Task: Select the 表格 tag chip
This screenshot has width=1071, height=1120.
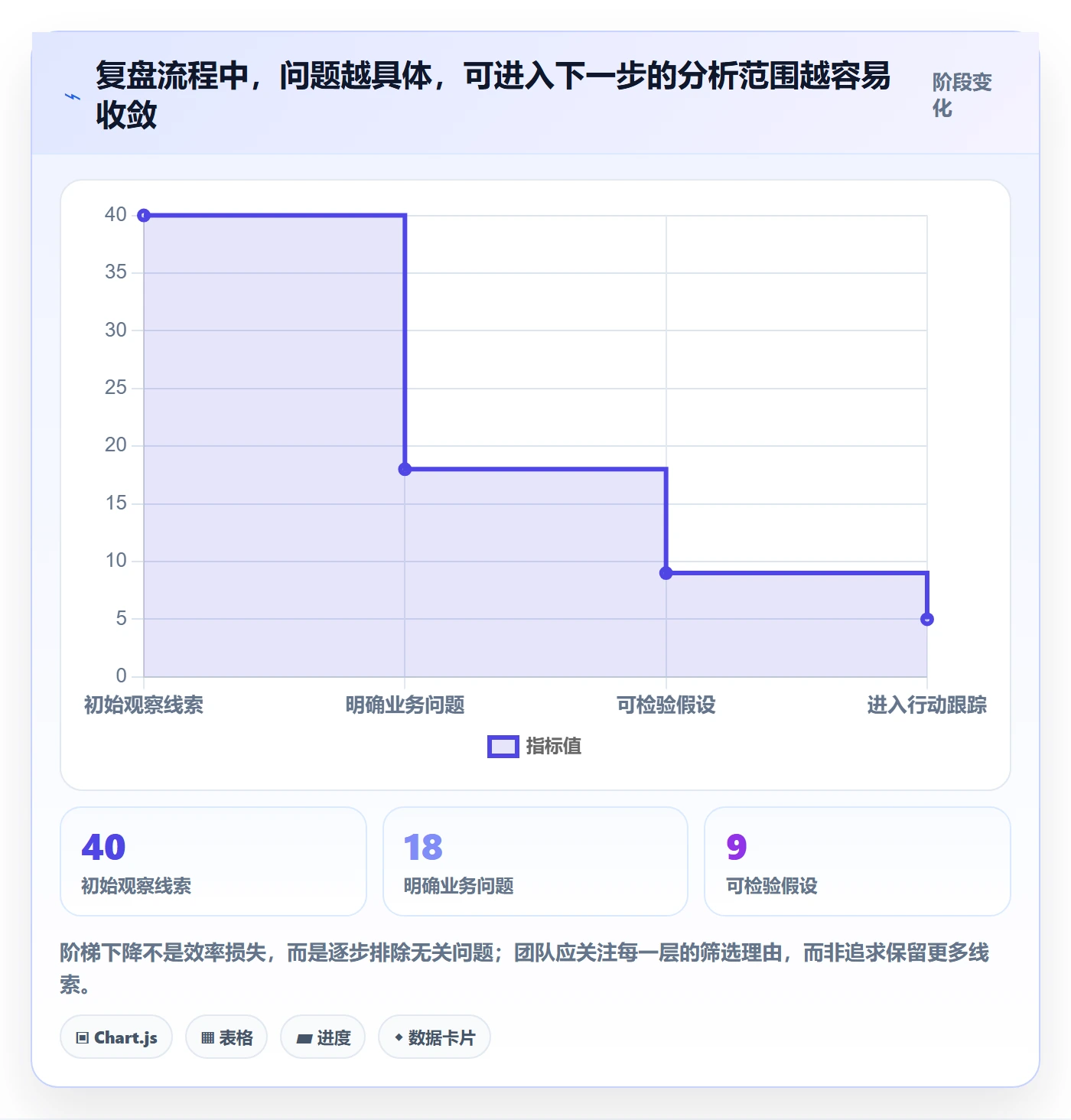Action: tap(226, 1037)
